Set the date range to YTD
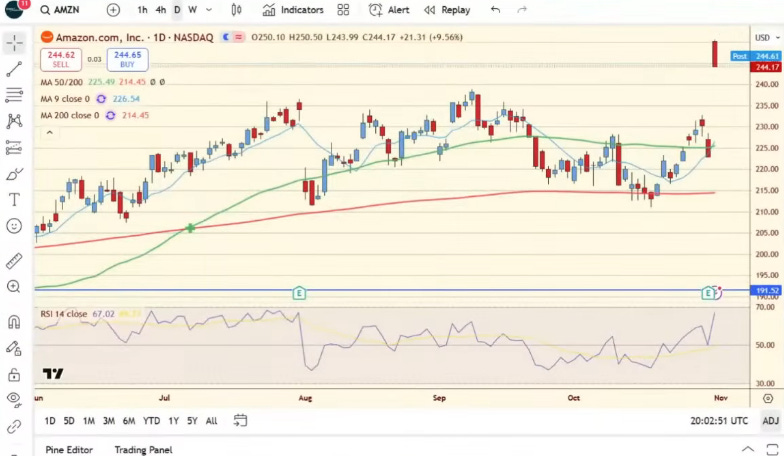 pyautogui.click(x=152, y=421)
